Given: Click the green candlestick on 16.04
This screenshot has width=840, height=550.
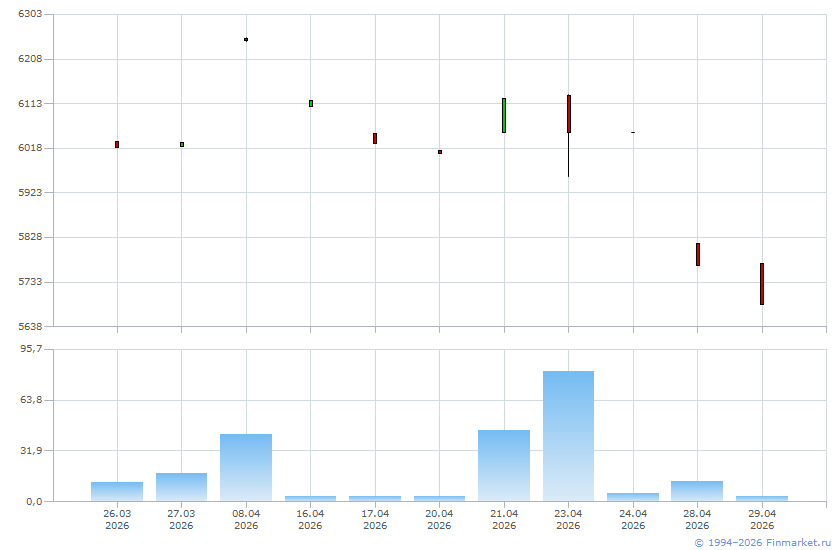Looking at the screenshot, I should 311,103.
